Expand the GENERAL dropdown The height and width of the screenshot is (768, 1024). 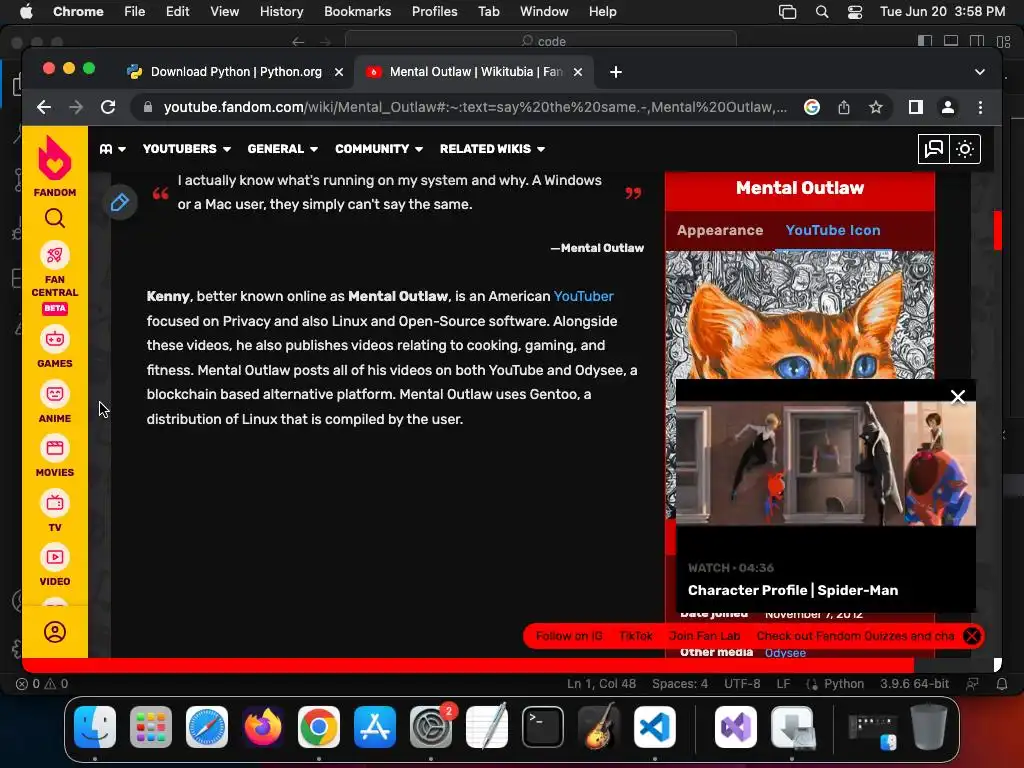(x=283, y=149)
